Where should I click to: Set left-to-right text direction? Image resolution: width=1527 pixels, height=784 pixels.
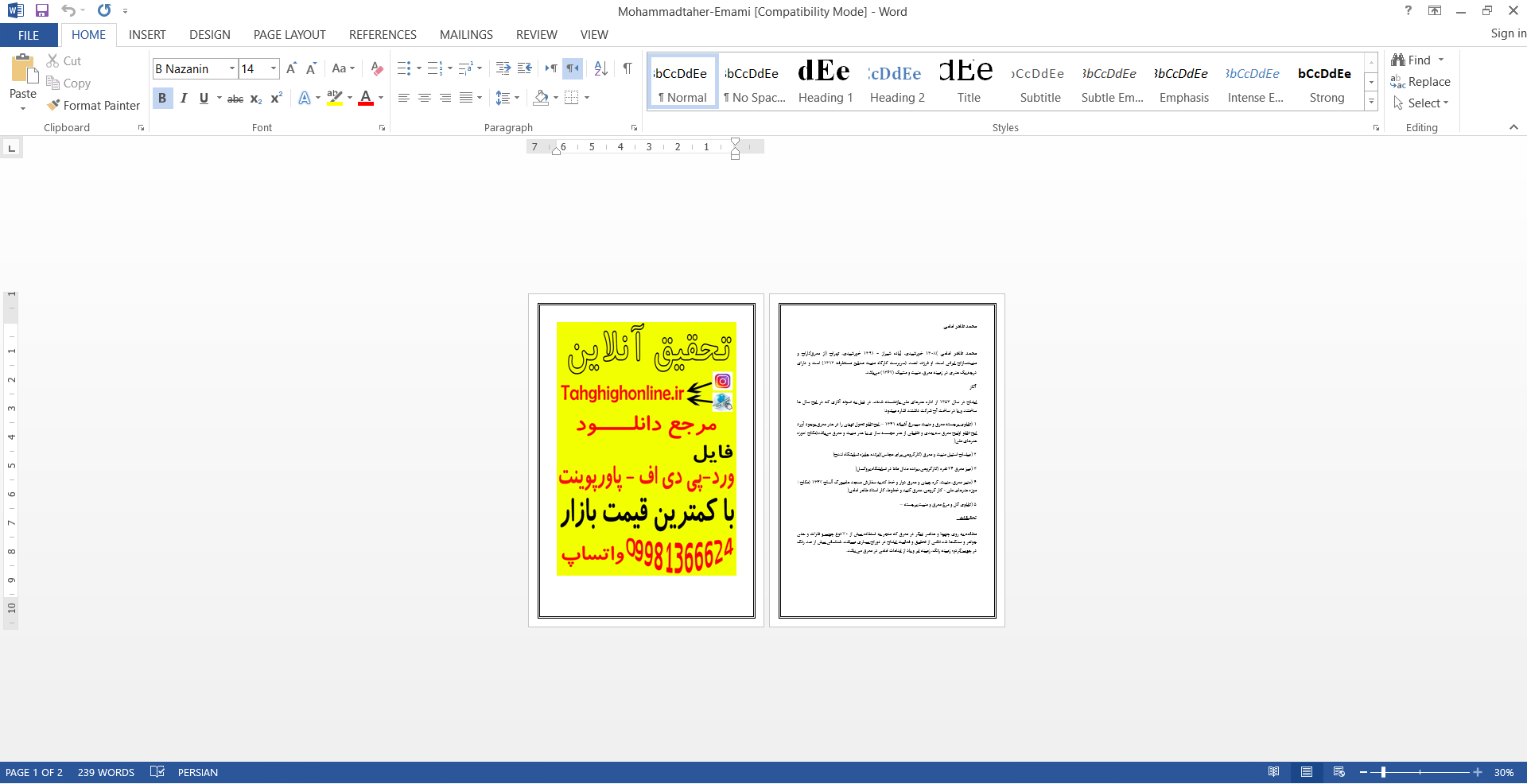(x=551, y=68)
